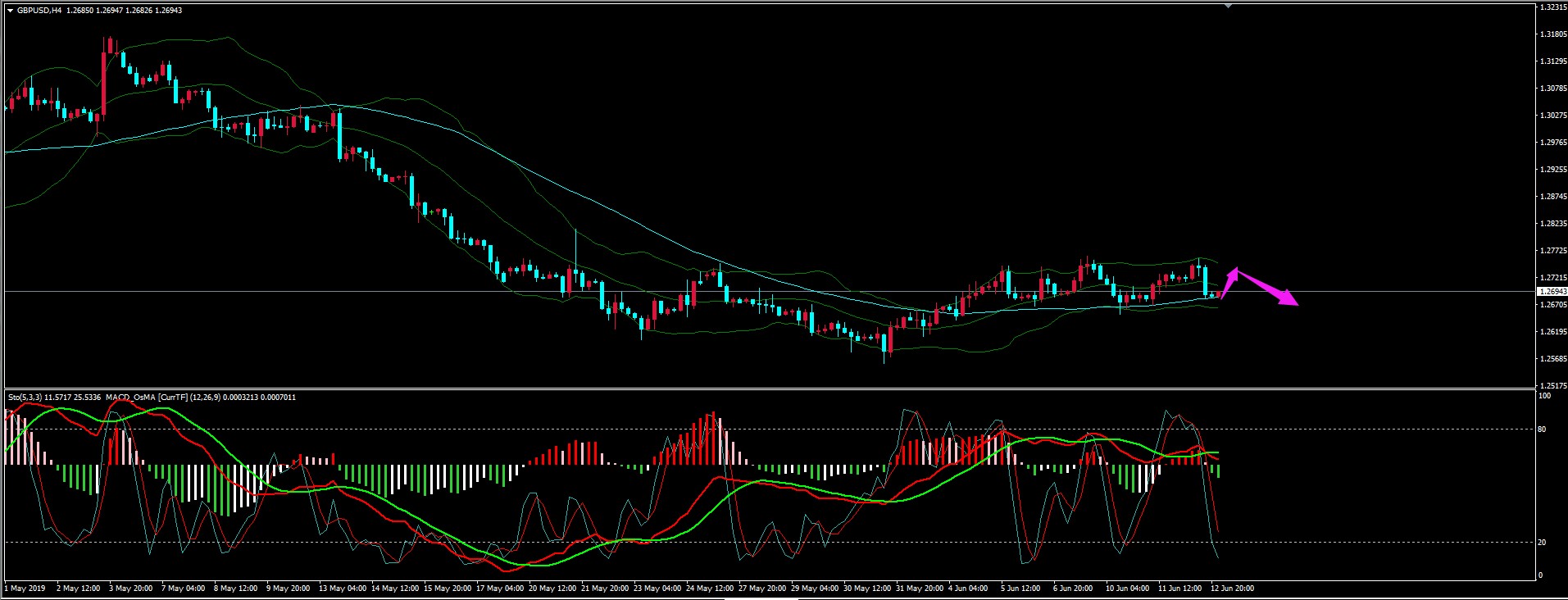
Task: Click price scale label 1.26705
Action: click(1554, 305)
